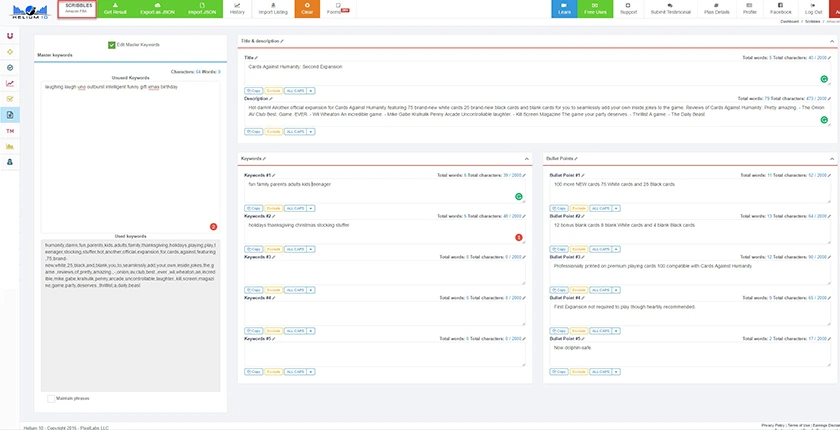The width and height of the screenshot is (840, 430).
Task: Click the orange Clear button
Action: click(x=307, y=9)
